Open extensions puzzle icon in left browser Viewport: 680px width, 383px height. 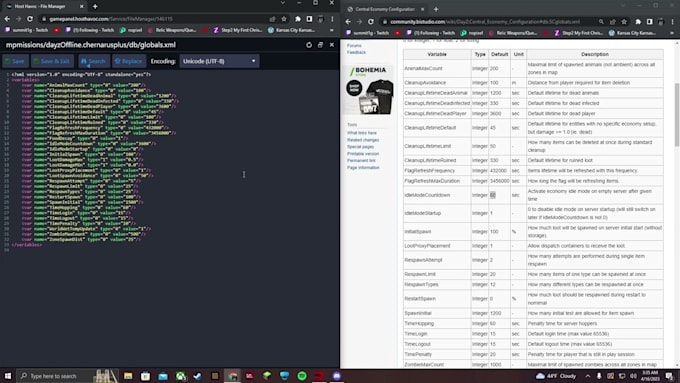tap(298, 19)
